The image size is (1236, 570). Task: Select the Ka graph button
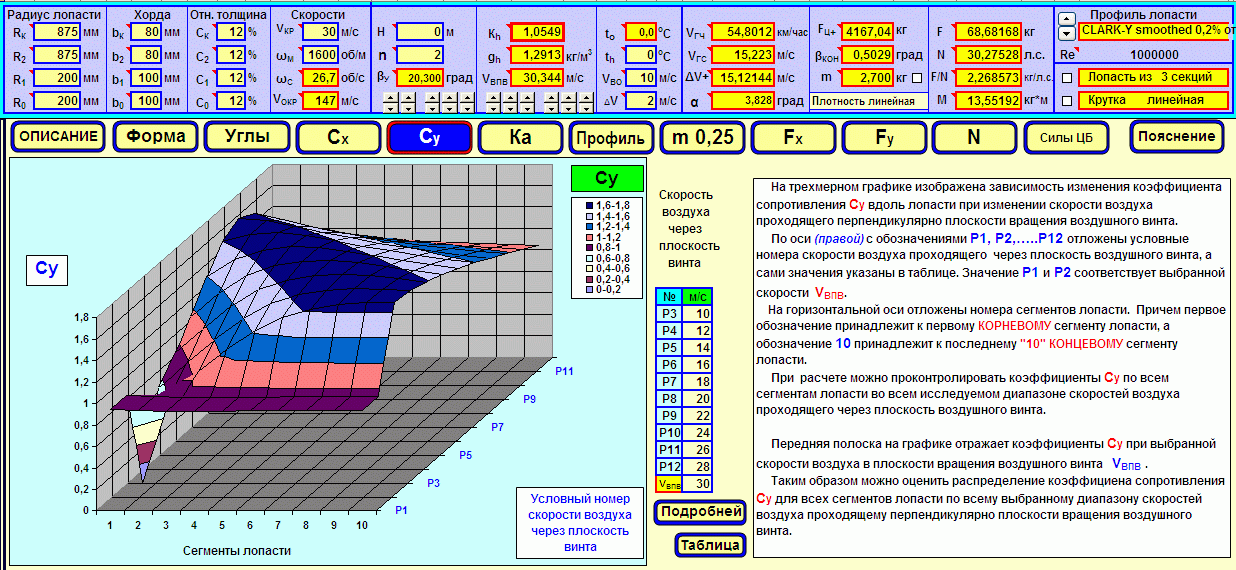click(520, 137)
